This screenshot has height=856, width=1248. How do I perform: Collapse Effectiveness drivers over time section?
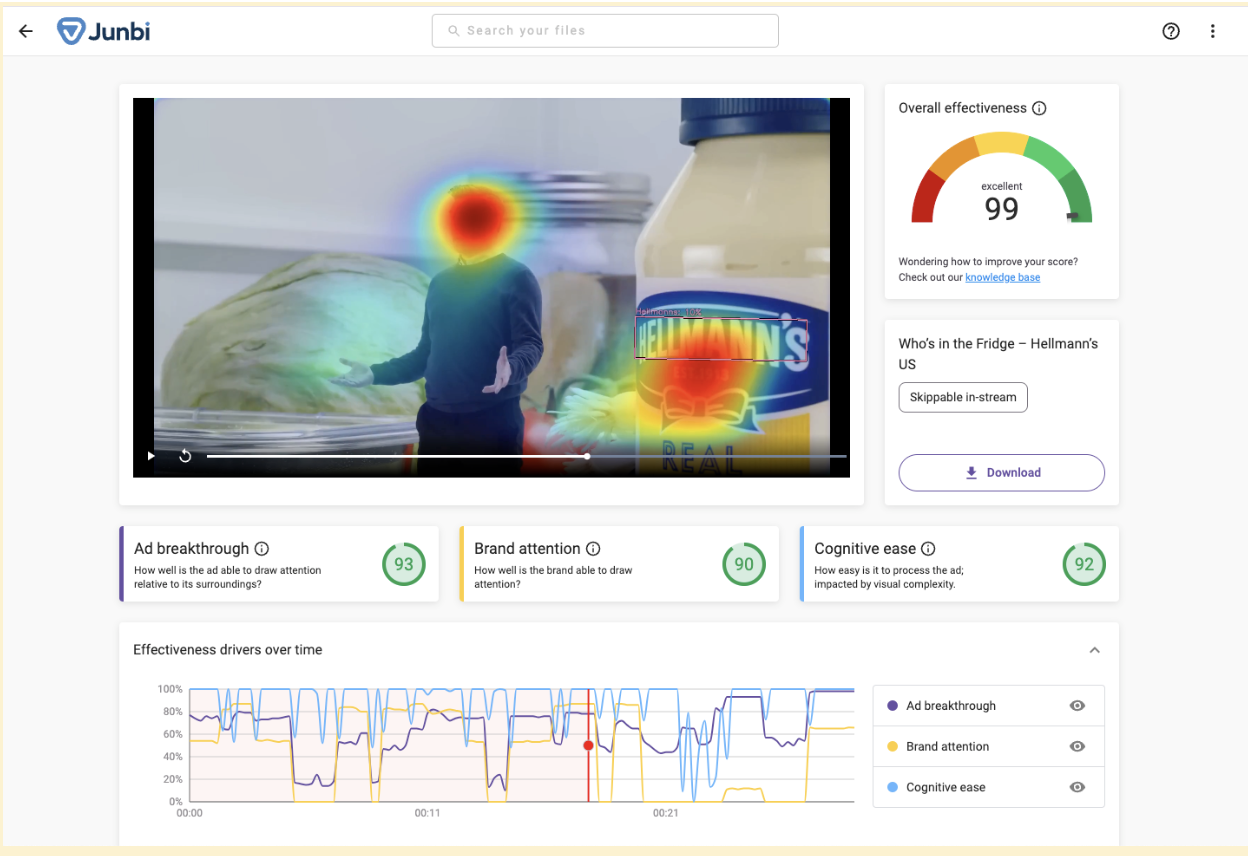tap(1094, 650)
